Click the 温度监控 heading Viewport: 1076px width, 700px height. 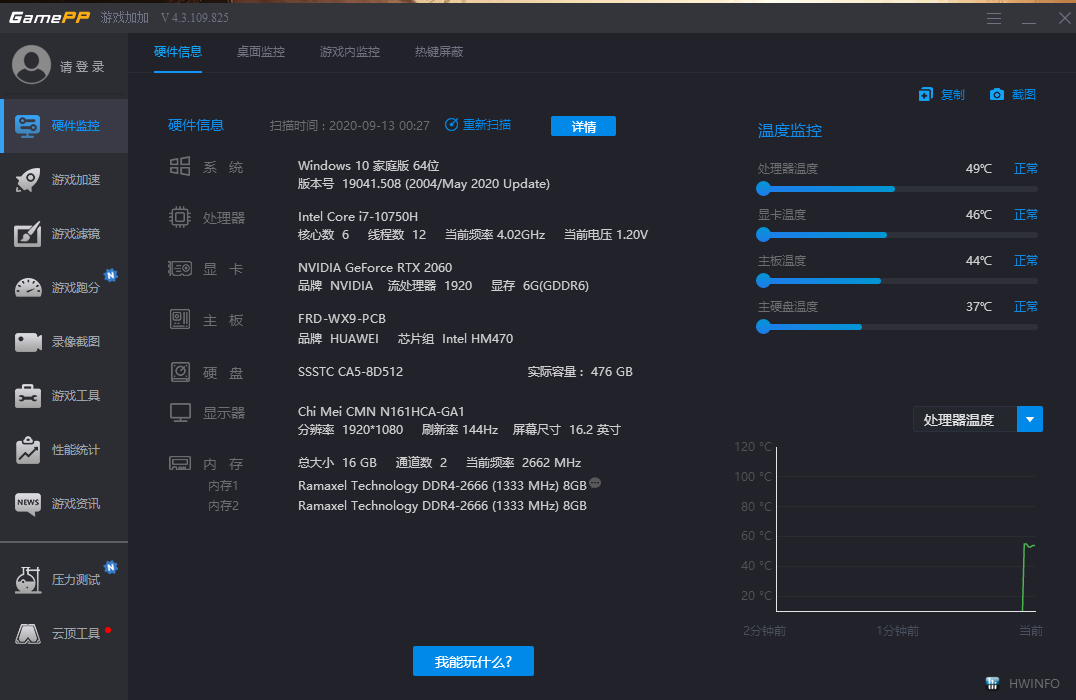pyautogui.click(x=790, y=130)
